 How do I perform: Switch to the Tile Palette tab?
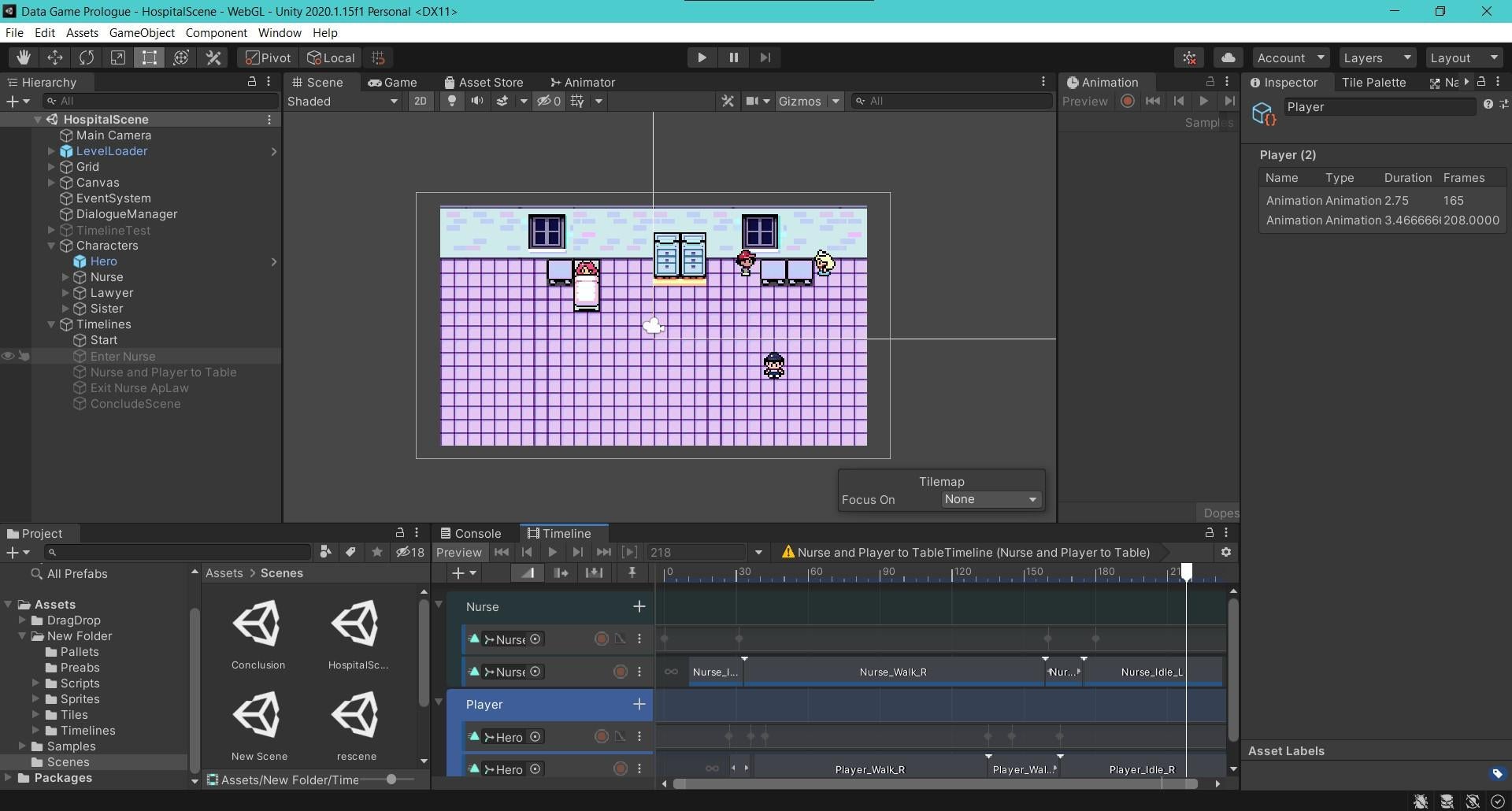click(x=1373, y=82)
